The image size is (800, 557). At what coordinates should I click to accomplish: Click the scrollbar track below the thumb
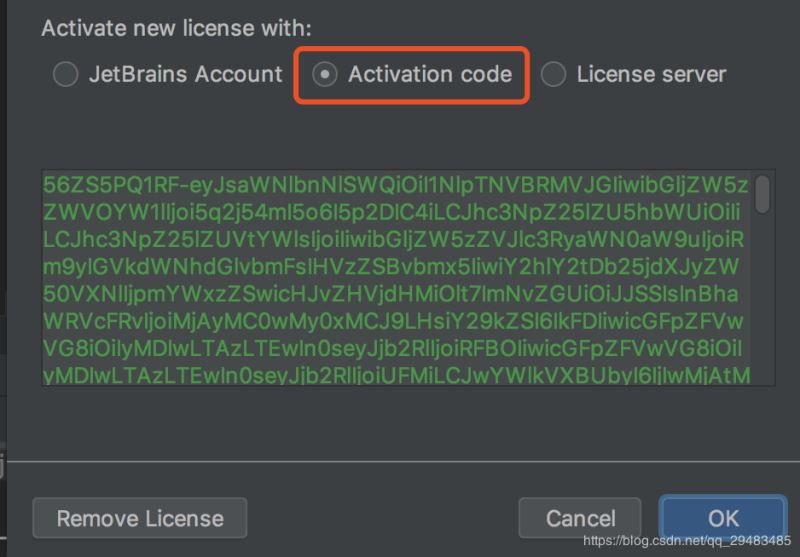click(x=763, y=300)
